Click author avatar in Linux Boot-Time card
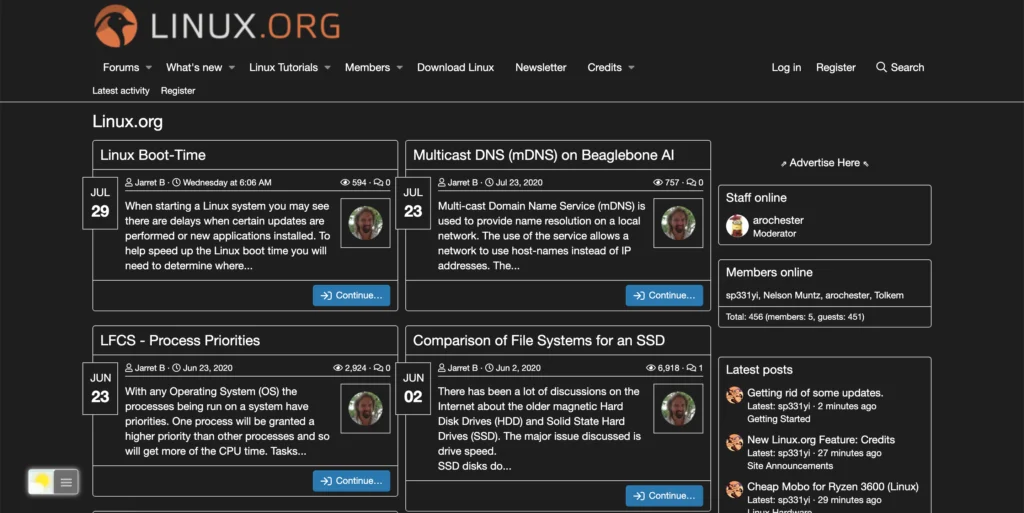 point(365,223)
